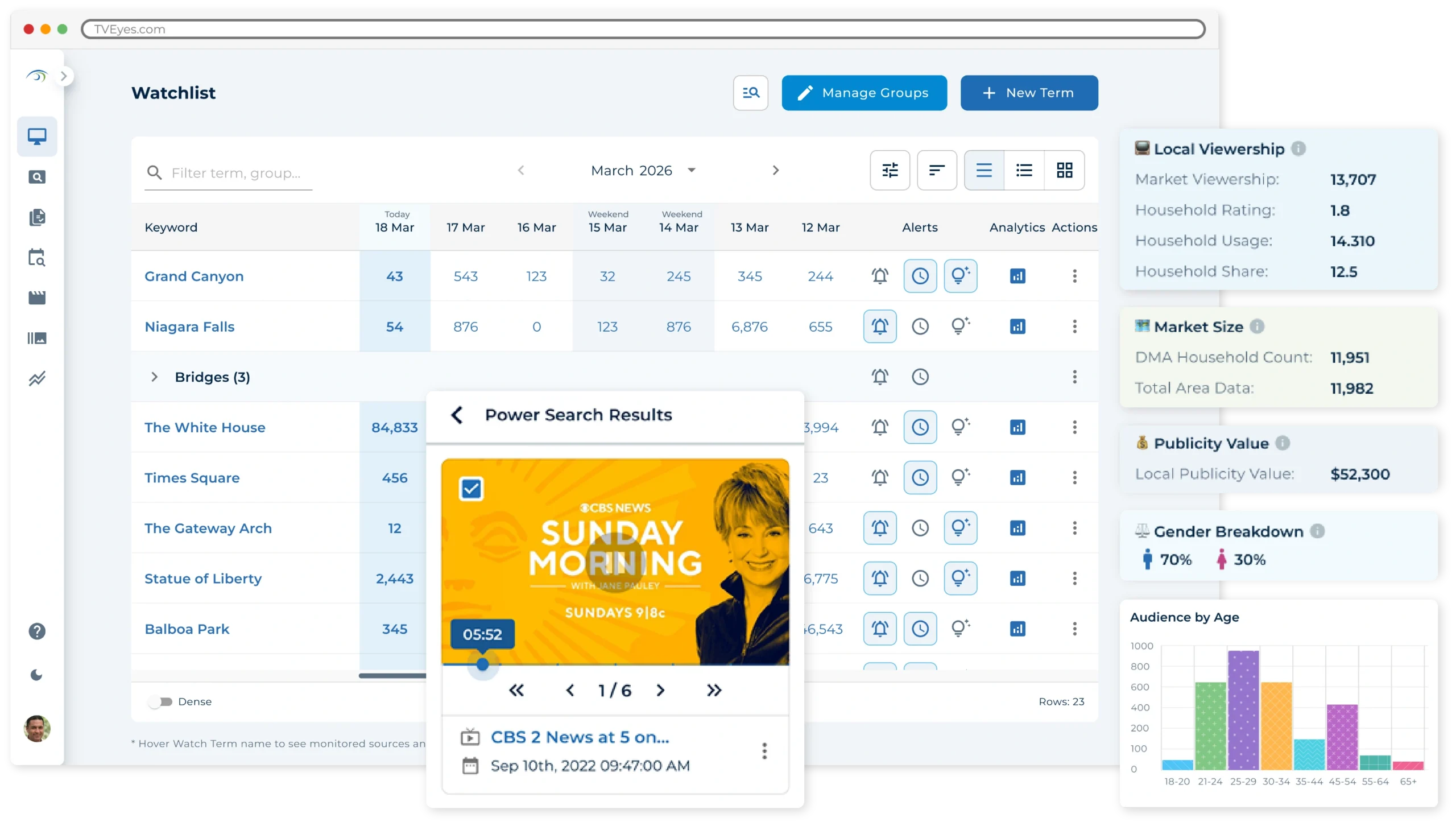This screenshot has height=826, width=1456.
Task: Expand the left sidebar with chevron
Action: pyautogui.click(x=64, y=76)
